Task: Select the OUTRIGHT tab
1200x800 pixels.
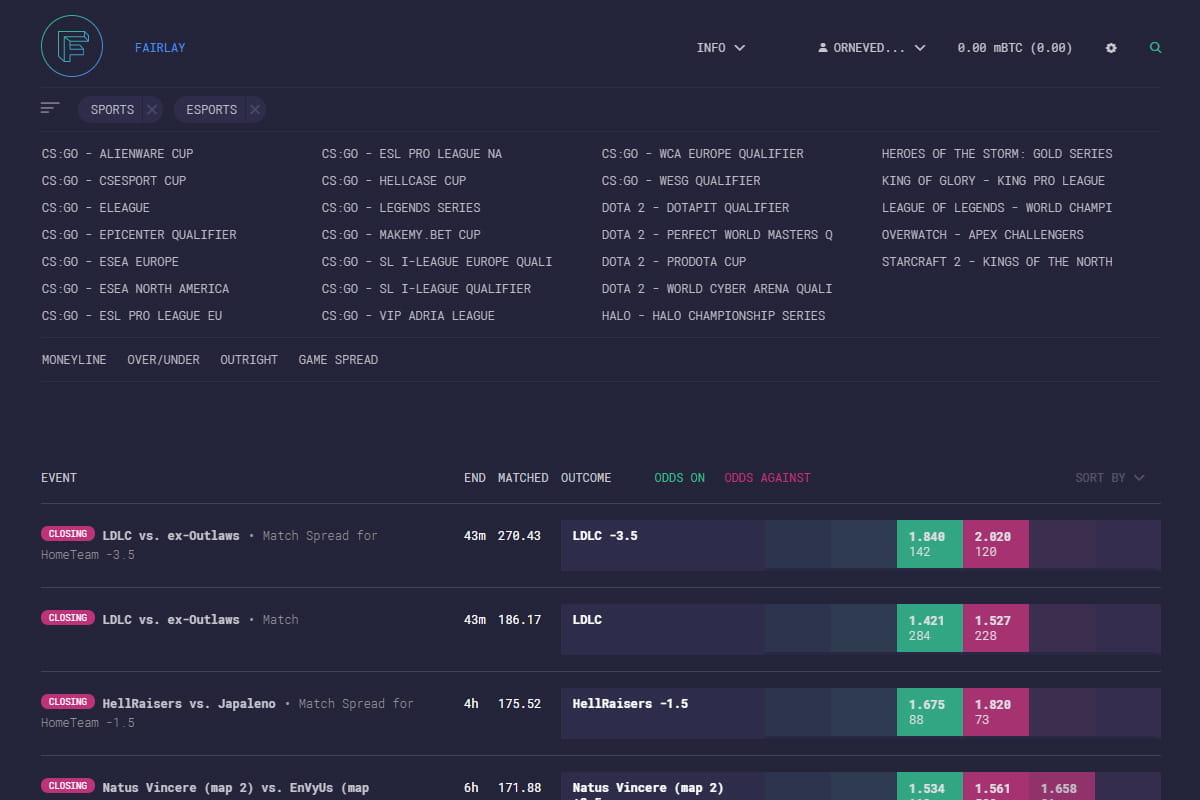Action: pyautogui.click(x=249, y=360)
